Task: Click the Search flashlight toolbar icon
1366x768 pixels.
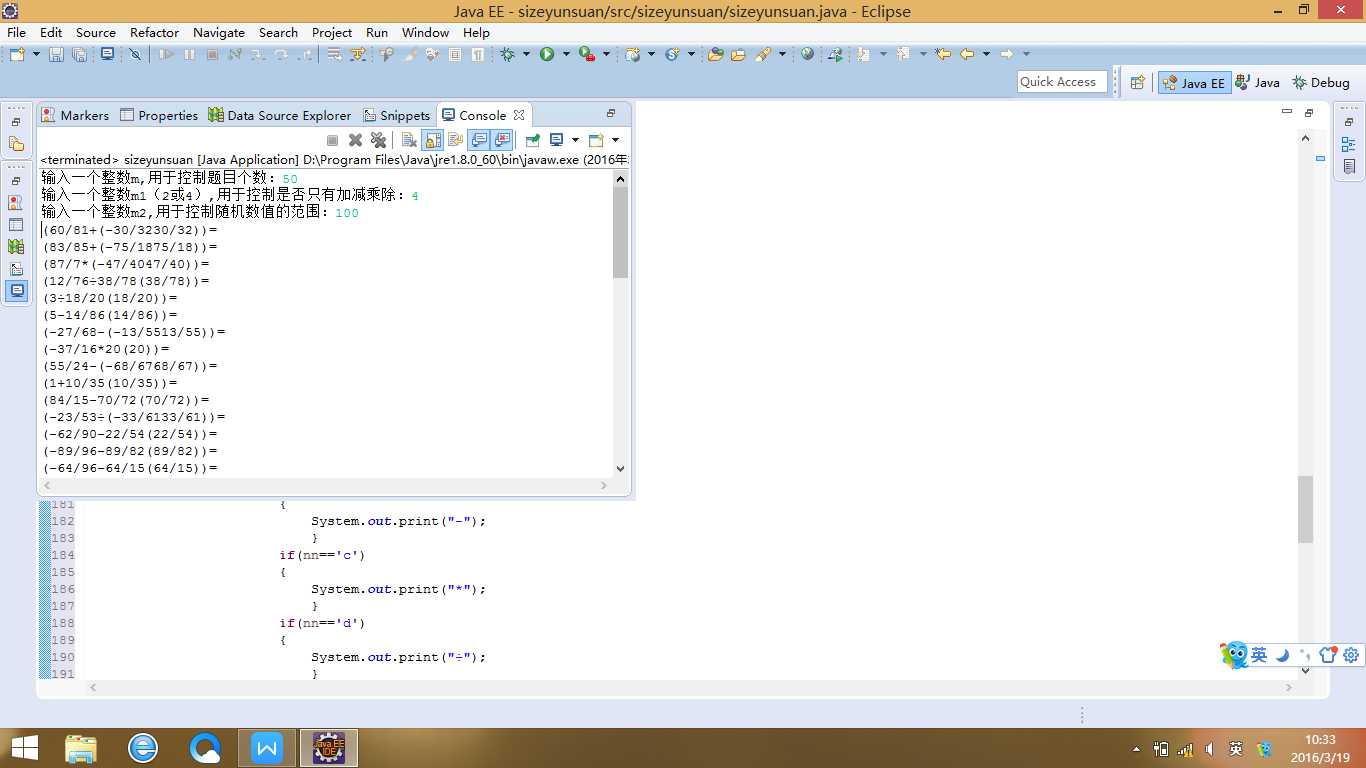Action: pos(764,54)
